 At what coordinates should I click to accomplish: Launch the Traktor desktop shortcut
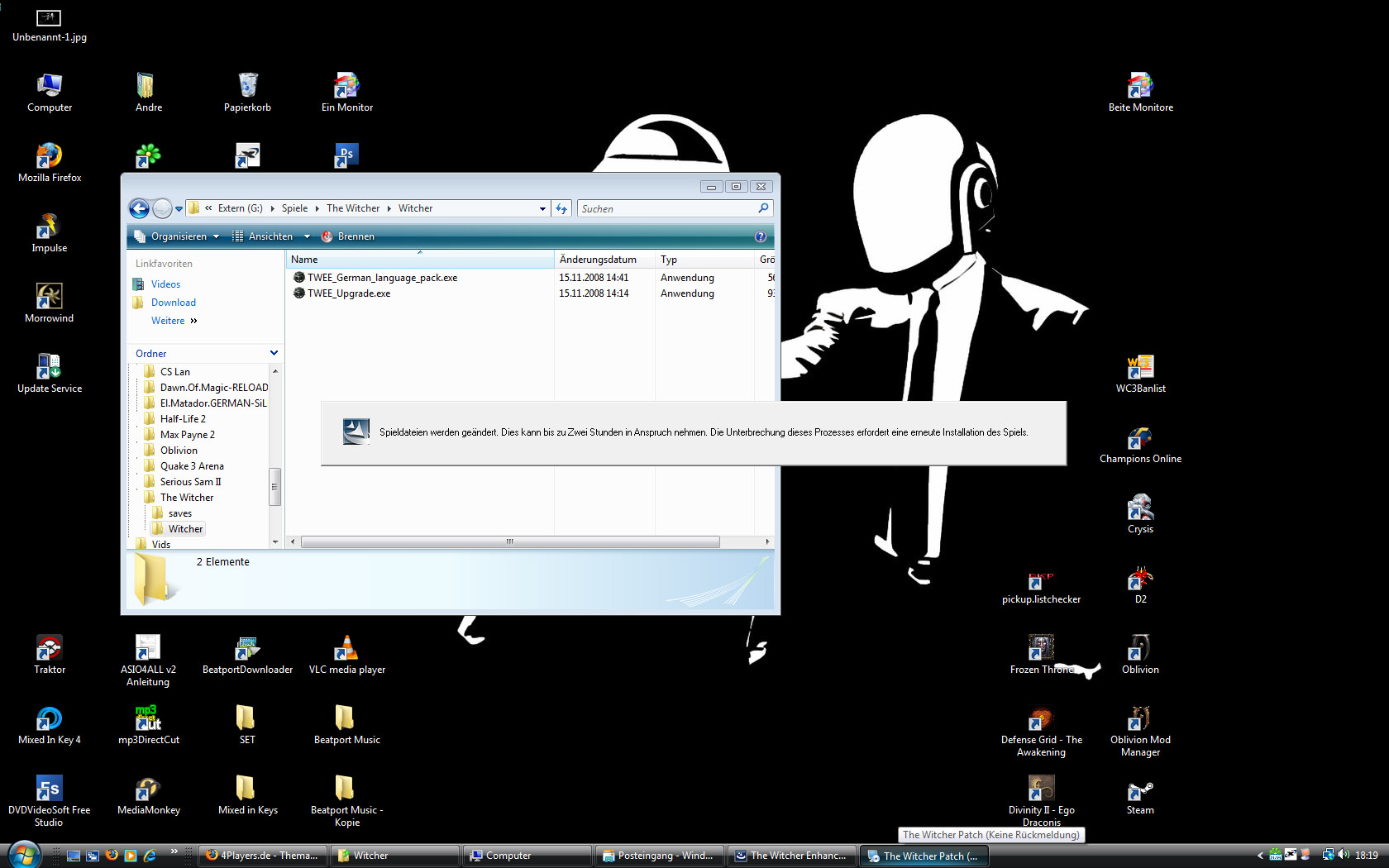click(x=50, y=654)
